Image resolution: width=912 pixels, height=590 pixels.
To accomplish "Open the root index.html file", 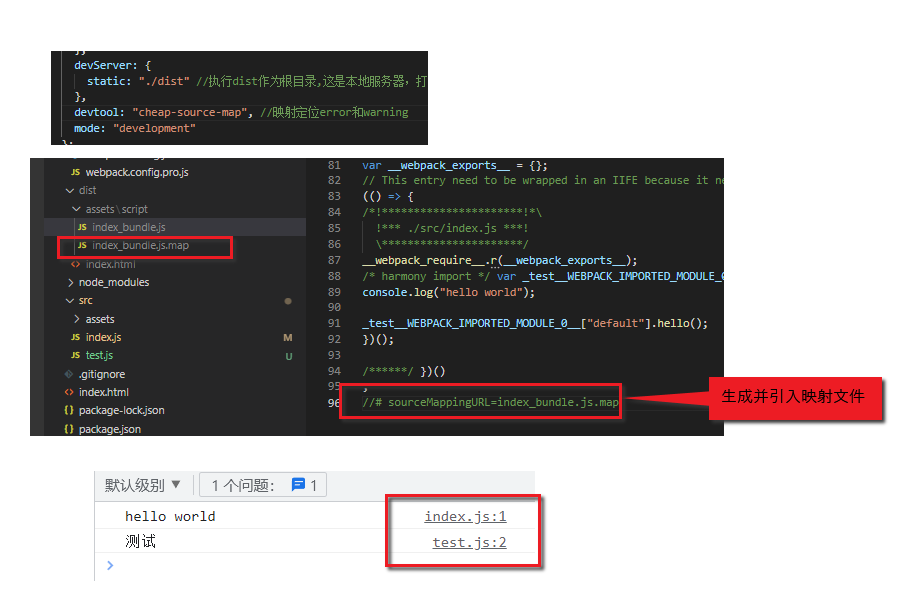I will 104,392.
